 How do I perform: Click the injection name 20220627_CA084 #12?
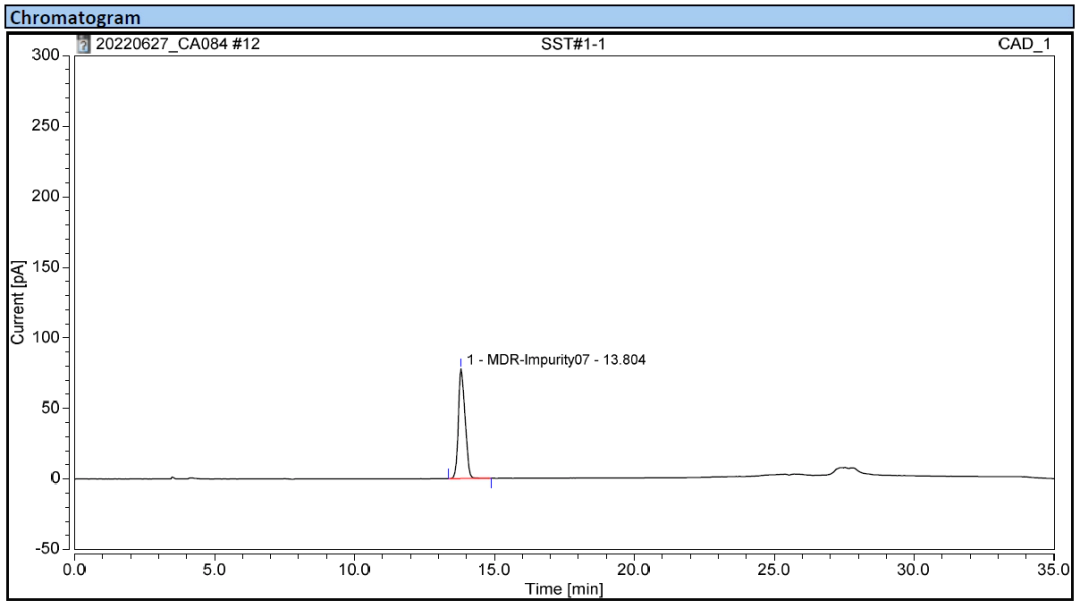point(178,44)
